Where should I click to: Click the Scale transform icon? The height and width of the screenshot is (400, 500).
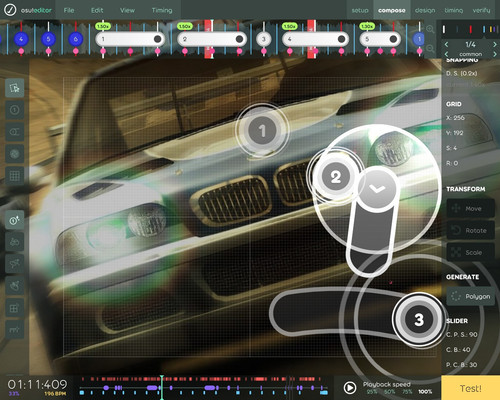click(x=456, y=252)
